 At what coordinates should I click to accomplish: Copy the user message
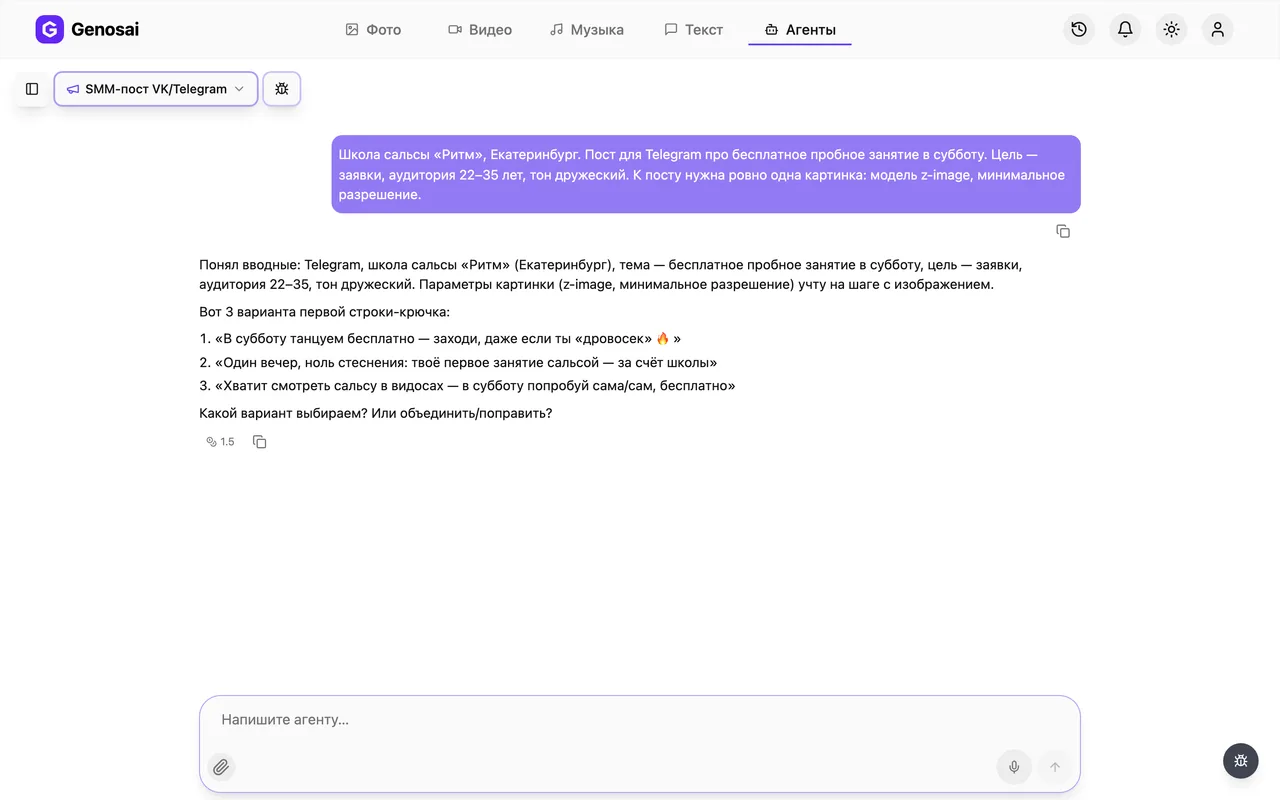click(x=1063, y=231)
